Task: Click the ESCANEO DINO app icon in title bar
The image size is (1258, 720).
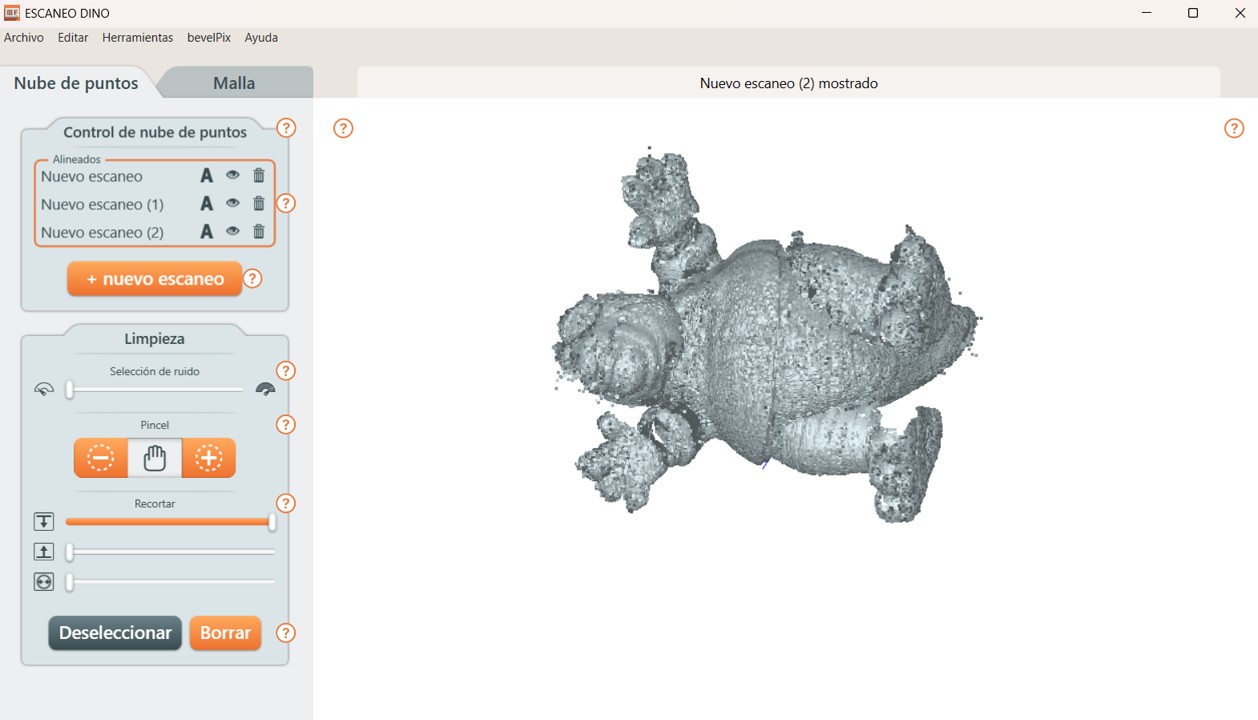Action: pos(12,13)
